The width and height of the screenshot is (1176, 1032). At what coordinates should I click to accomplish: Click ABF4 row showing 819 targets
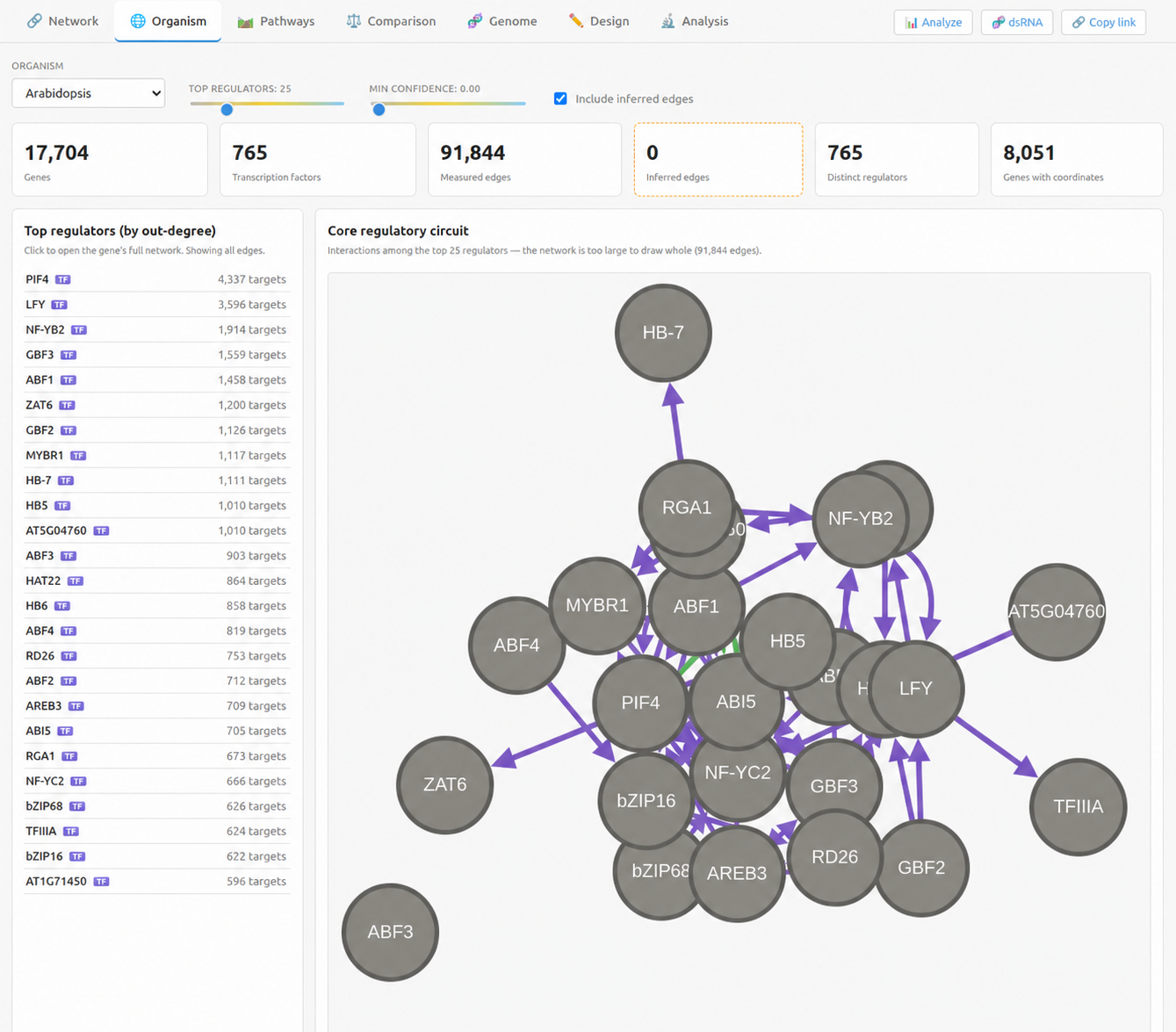pos(155,631)
